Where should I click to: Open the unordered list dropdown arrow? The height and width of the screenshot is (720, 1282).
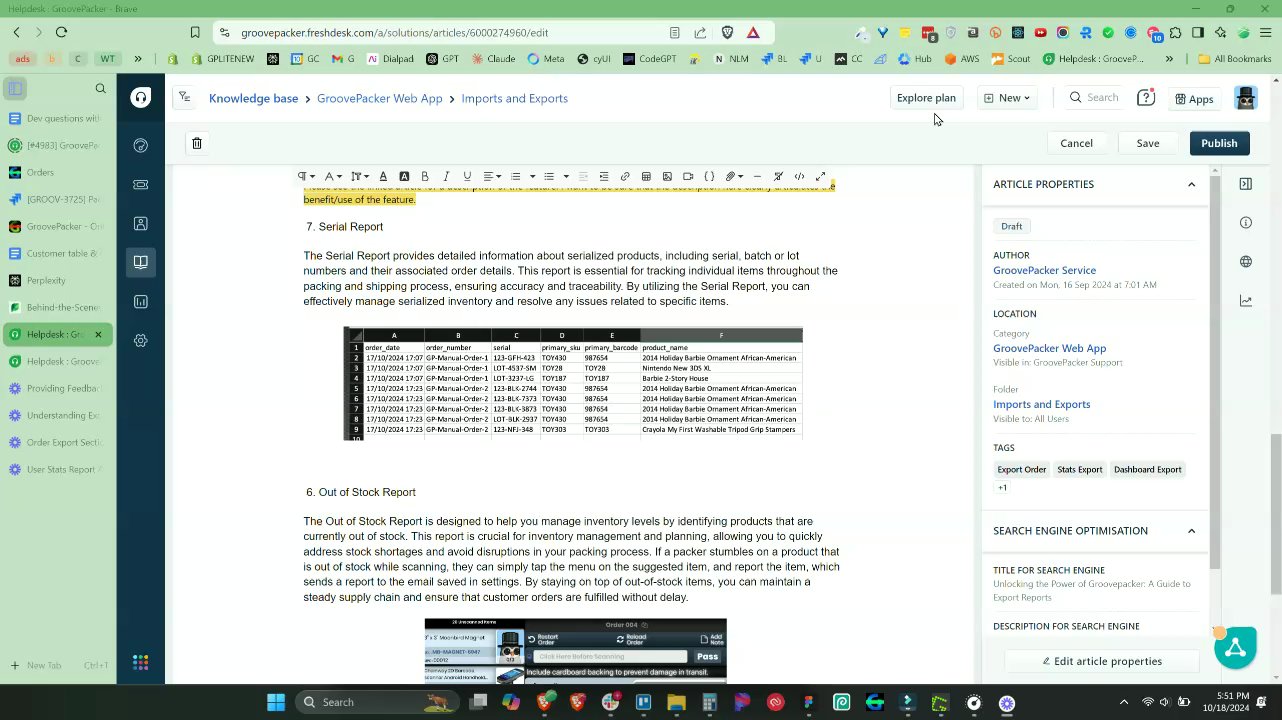point(566,176)
